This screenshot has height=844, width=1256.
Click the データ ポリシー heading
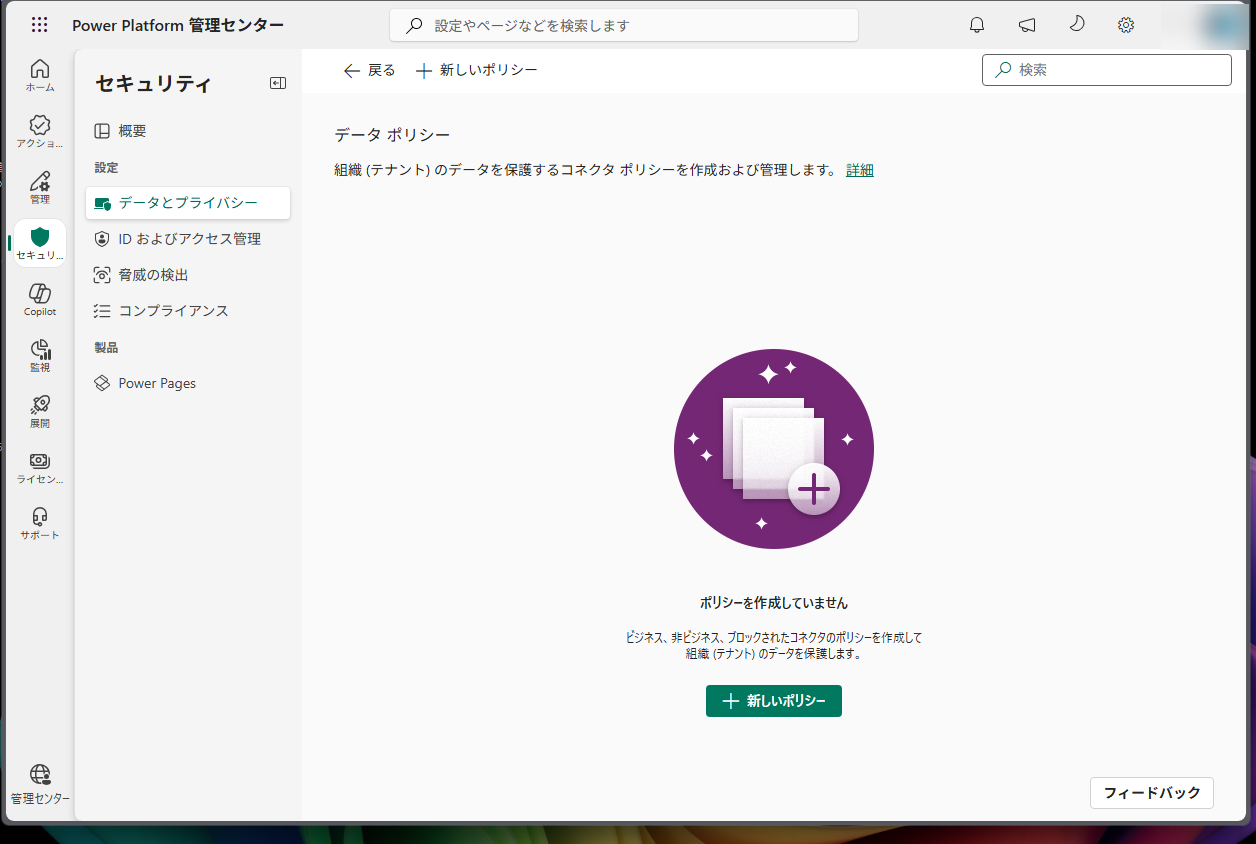[x=392, y=134]
